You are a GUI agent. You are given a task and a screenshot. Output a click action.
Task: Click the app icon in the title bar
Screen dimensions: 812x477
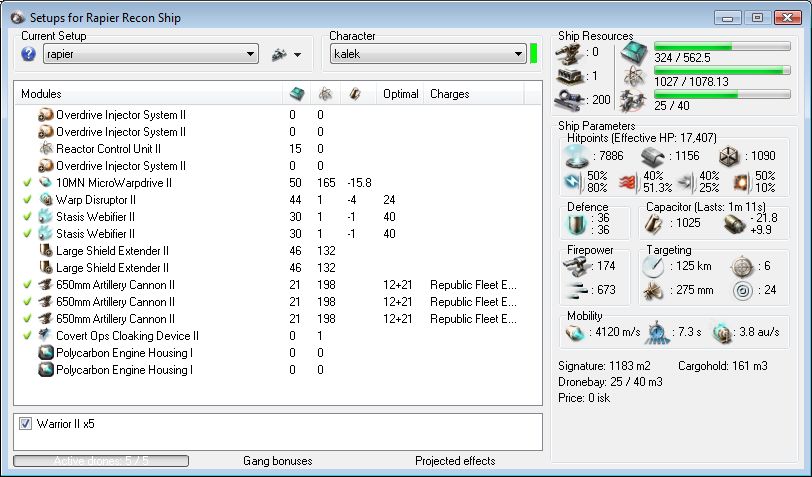point(17,18)
